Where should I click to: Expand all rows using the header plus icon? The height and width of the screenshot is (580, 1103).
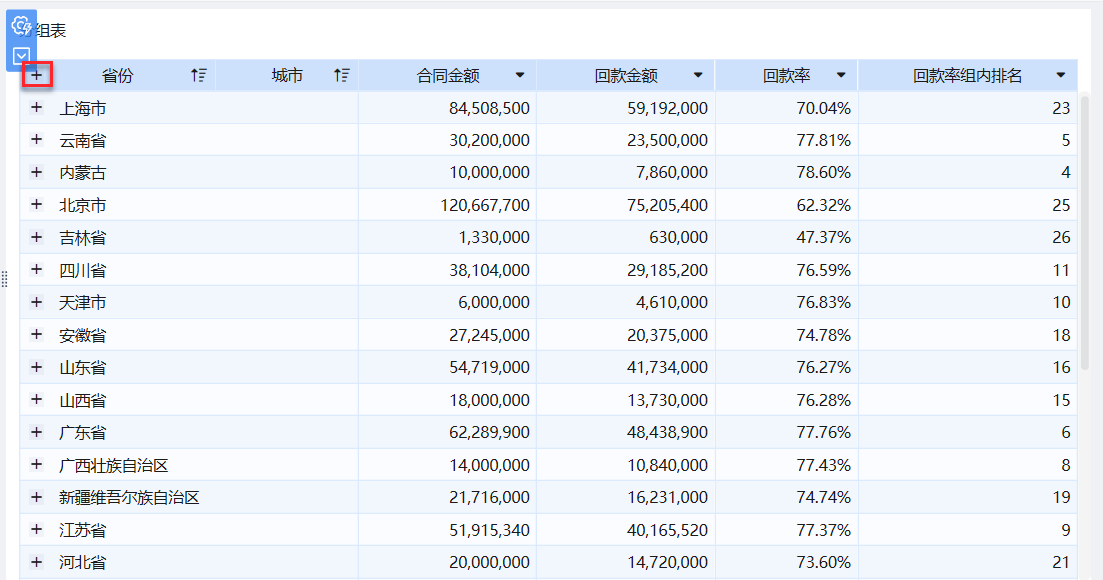(x=37, y=74)
